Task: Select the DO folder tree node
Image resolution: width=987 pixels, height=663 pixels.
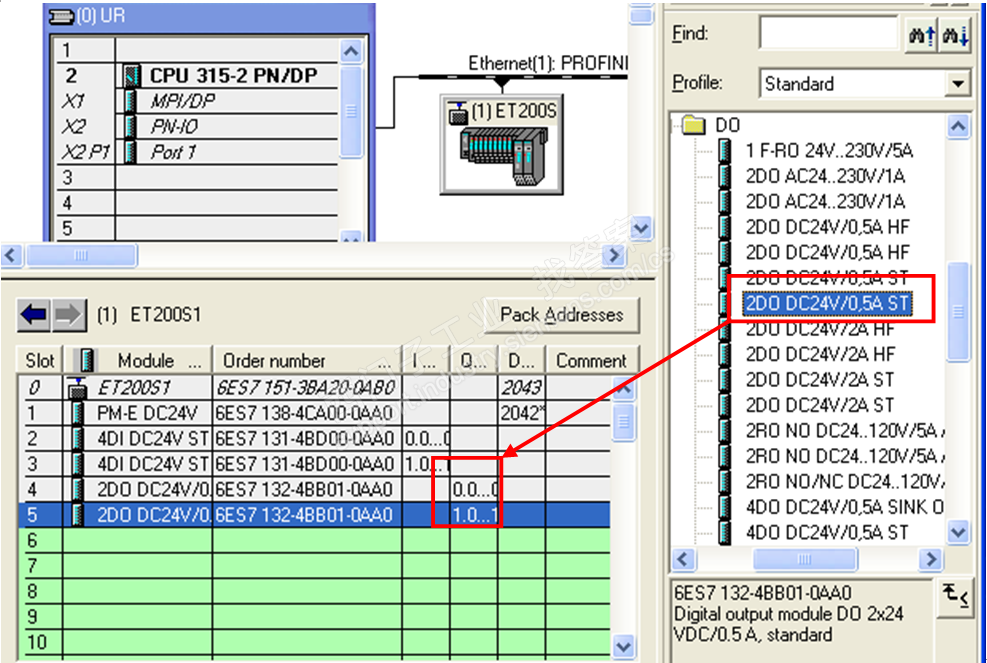Action: click(x=728, y=125)
